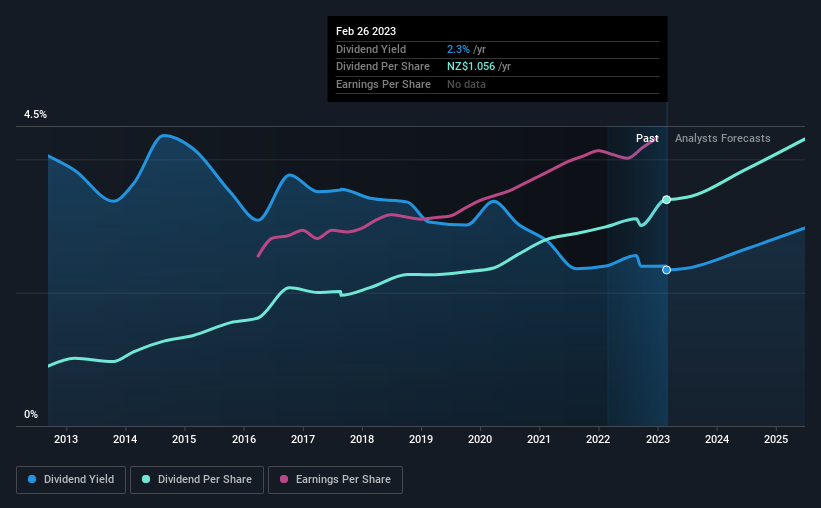This screenshot has width=821, height=508.
Task: Click the tooltip 'Earnings Per Share' row label
Action: [x=383, y=84]
